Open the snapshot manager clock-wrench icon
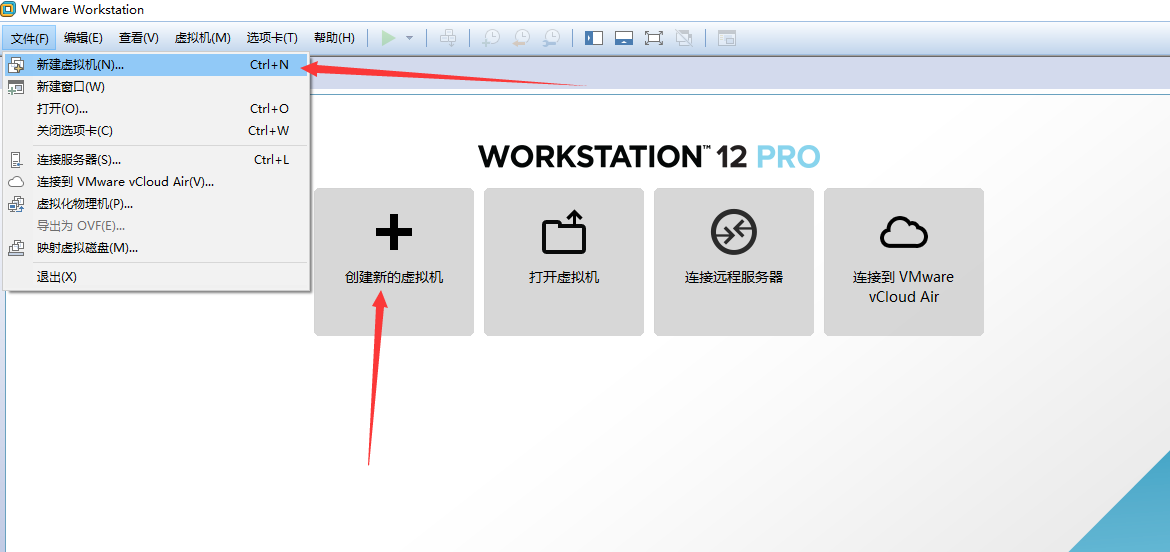The width and height of the screenshot is (1170, 552). tap(551, 38)
